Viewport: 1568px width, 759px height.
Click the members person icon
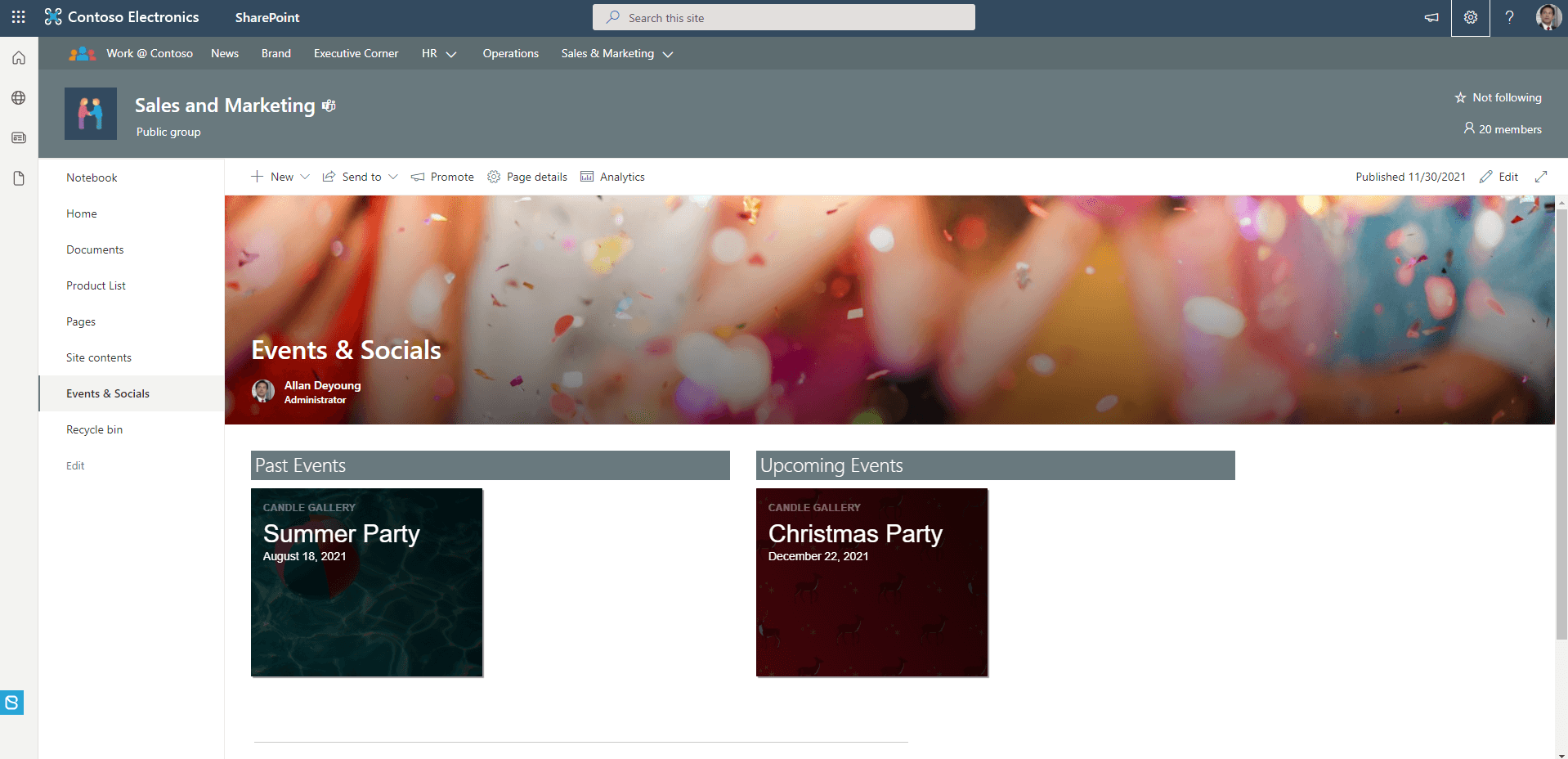pyautogui.click(x=1469, y=128)
